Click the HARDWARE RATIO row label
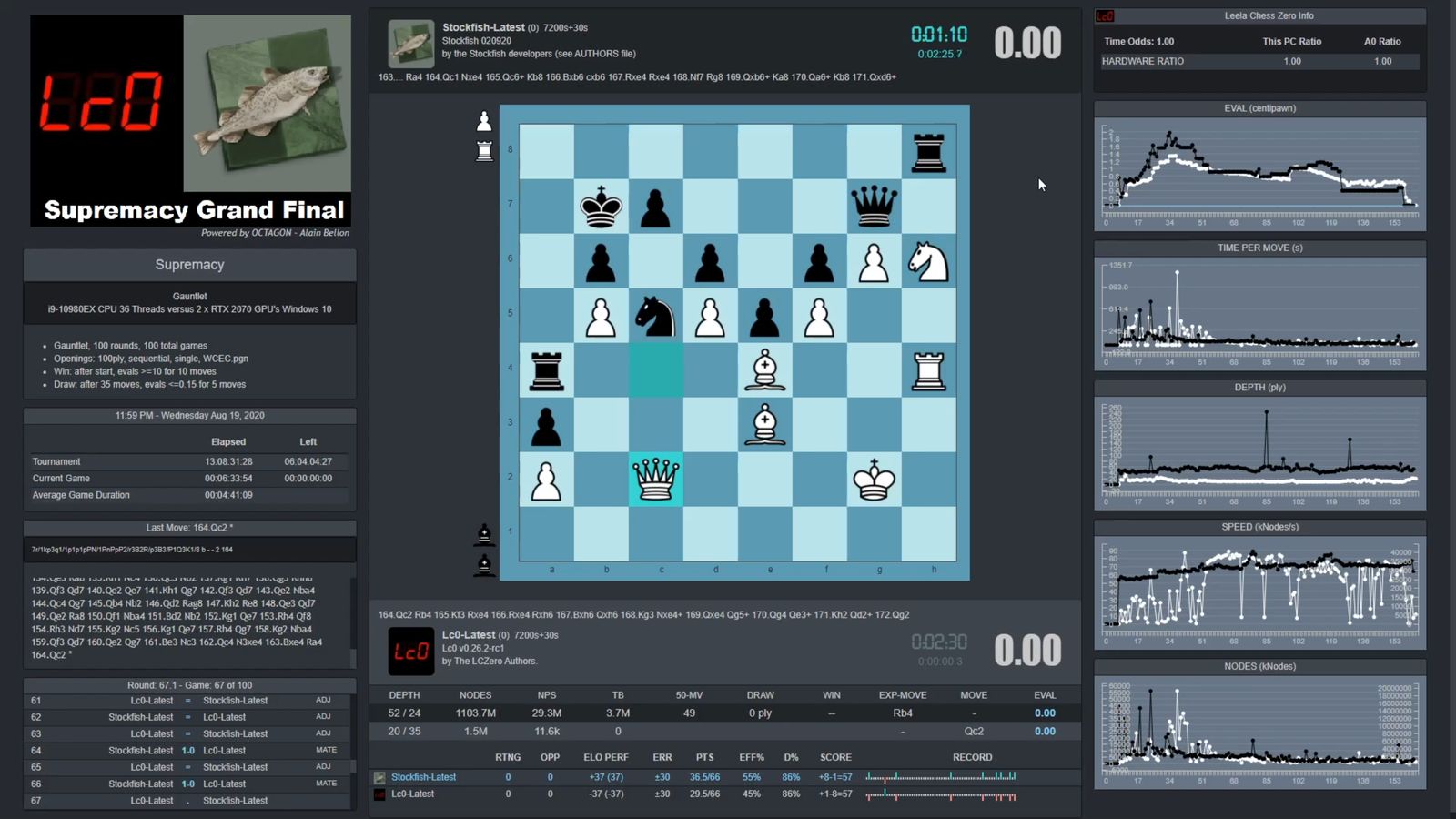 (x=1143, y=61)
